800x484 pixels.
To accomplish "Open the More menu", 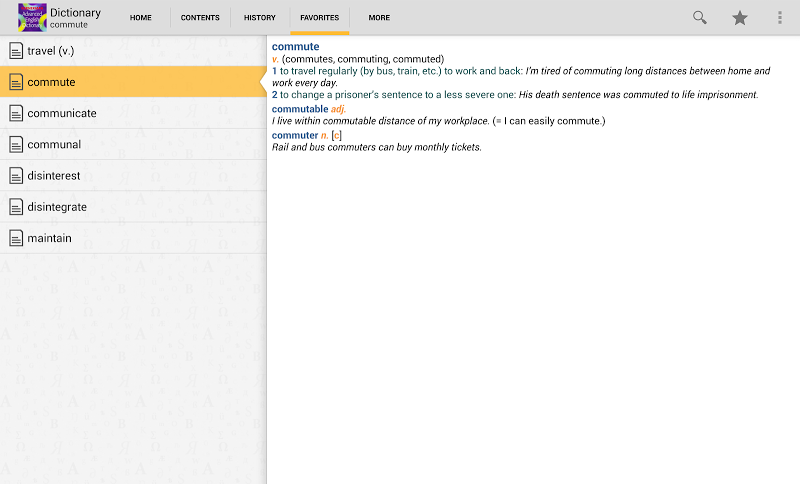I will pos(379,18).
